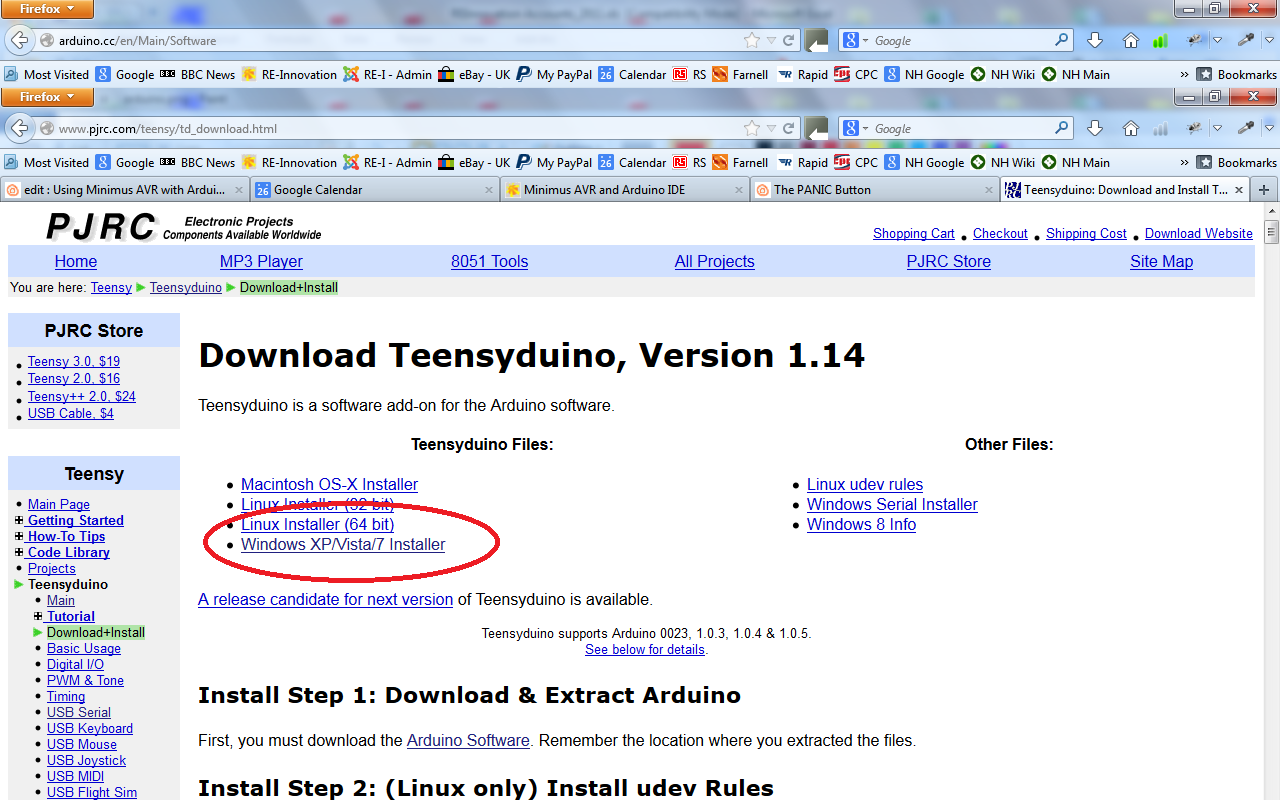
Task: Click the Home icon in the arduino.cc window
Action: click(1131, 41)
